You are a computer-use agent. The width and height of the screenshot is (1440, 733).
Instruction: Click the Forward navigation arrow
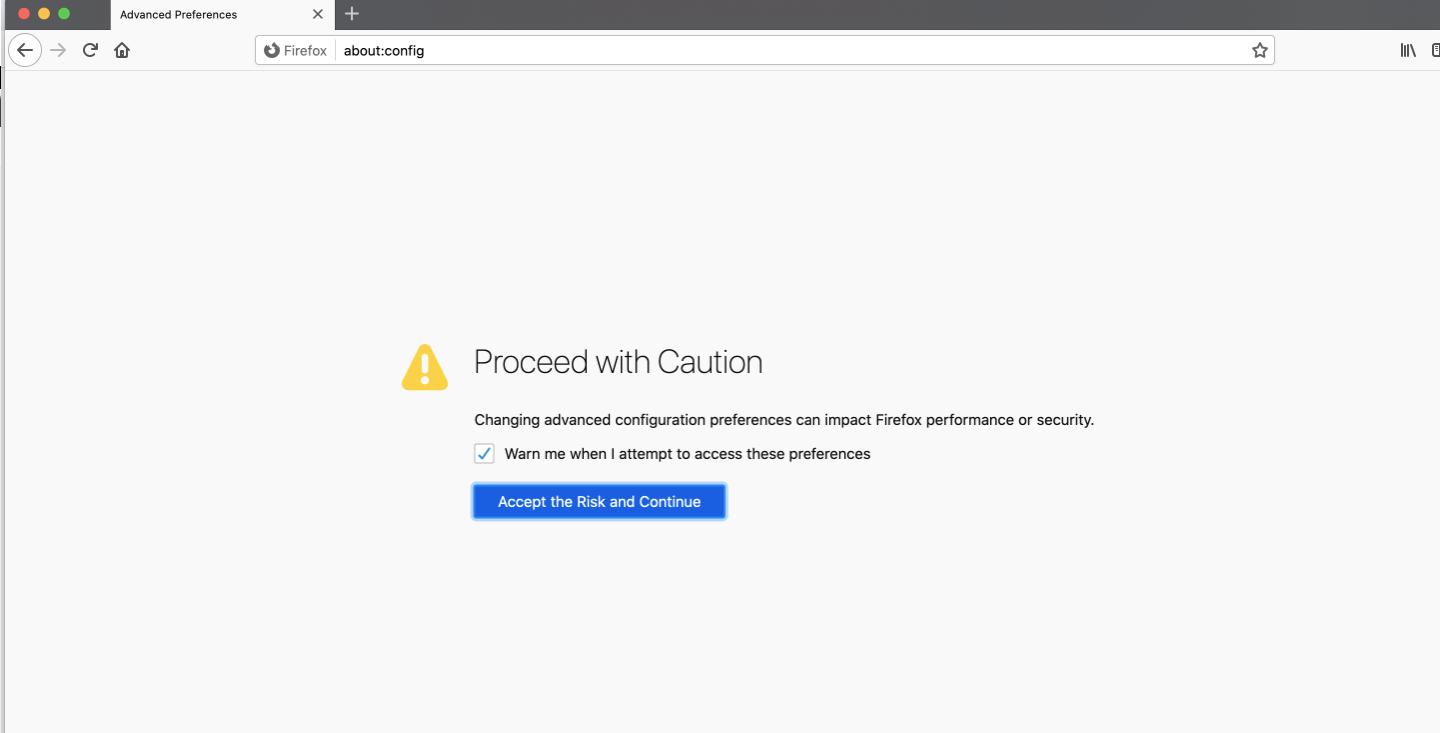[57, 49]
